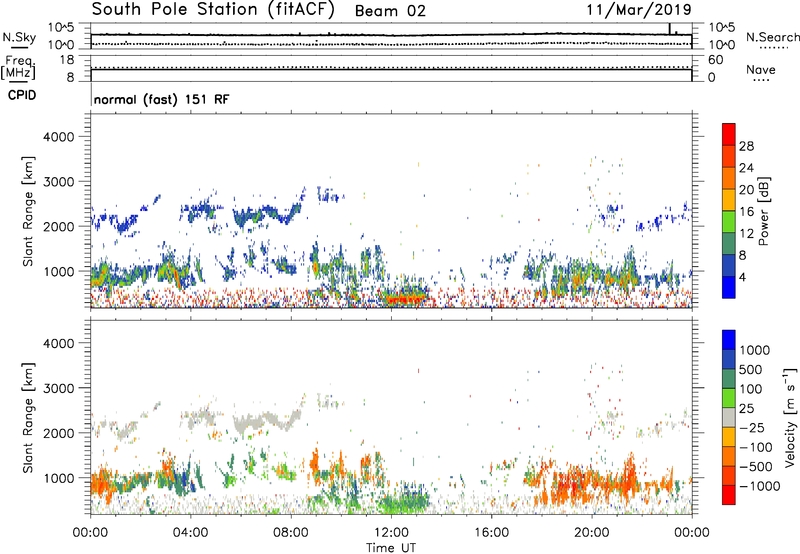Image resolution: width=800 pixels, height=554 pixels.
Task: Pick the teal 8–12 dB power segment
Action: point(729,244)
